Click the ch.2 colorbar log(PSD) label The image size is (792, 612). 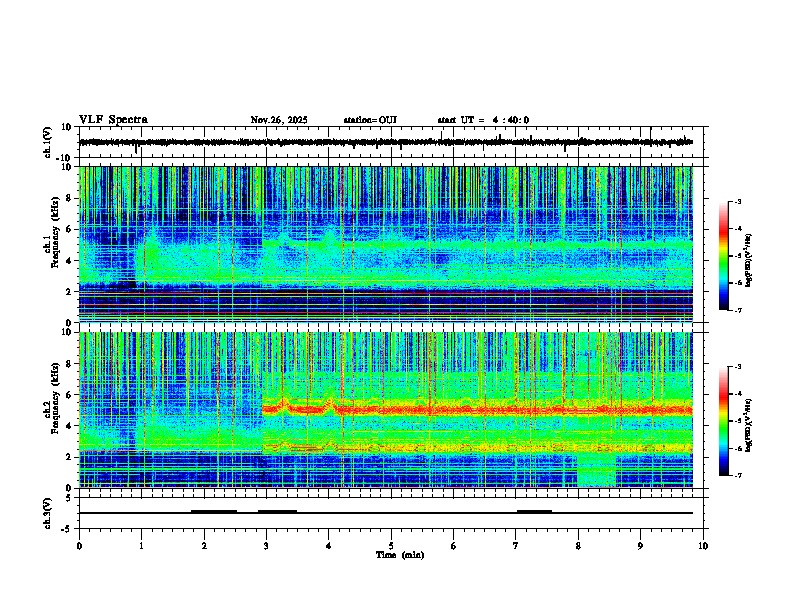pyautogui.click(x=749, y=425)
